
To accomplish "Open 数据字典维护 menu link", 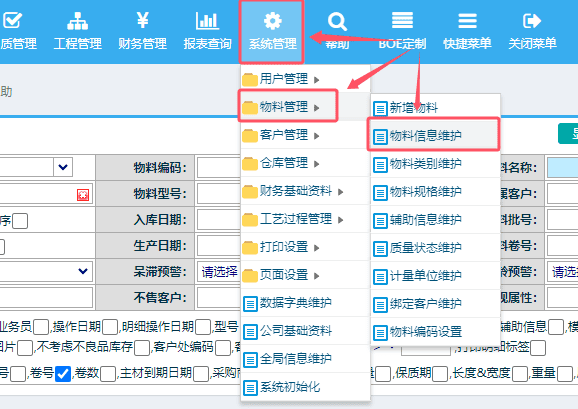I will (x=305, y=303).
